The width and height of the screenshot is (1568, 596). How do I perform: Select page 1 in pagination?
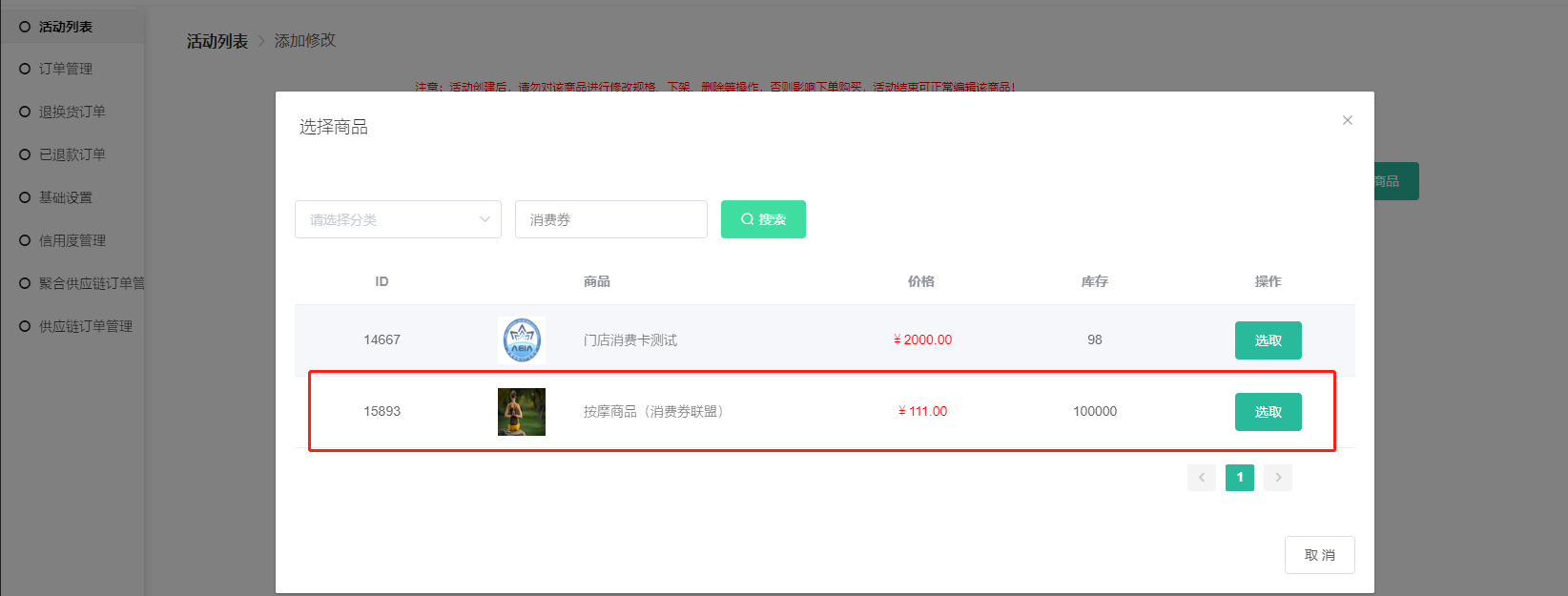[x=1240, y=478]
